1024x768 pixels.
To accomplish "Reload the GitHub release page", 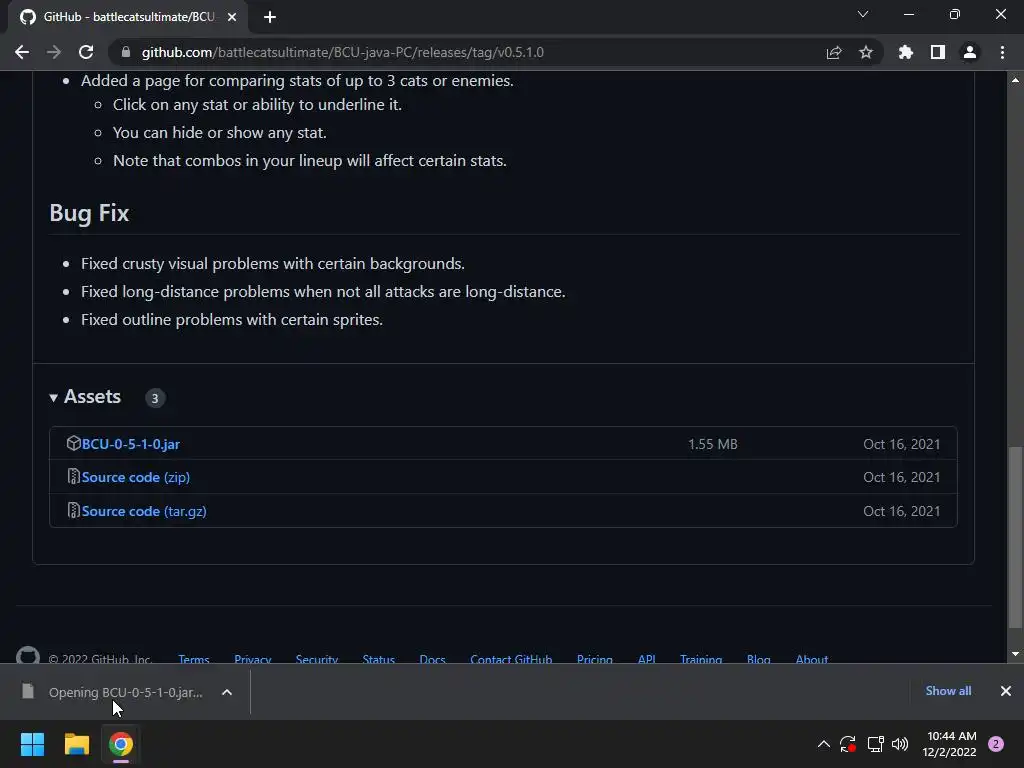I will pos(86,52).
